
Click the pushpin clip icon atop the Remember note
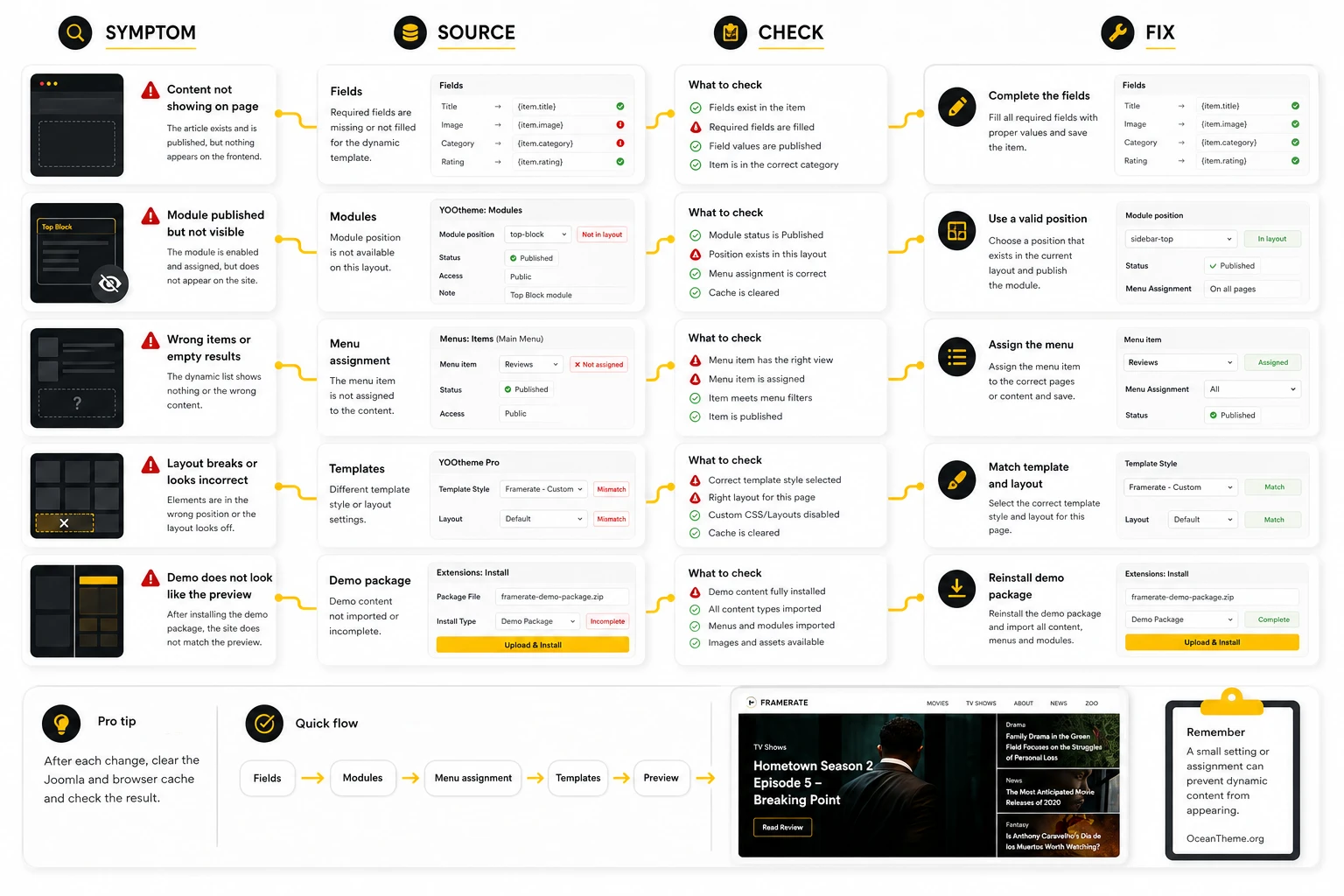tap(1232, 701)
